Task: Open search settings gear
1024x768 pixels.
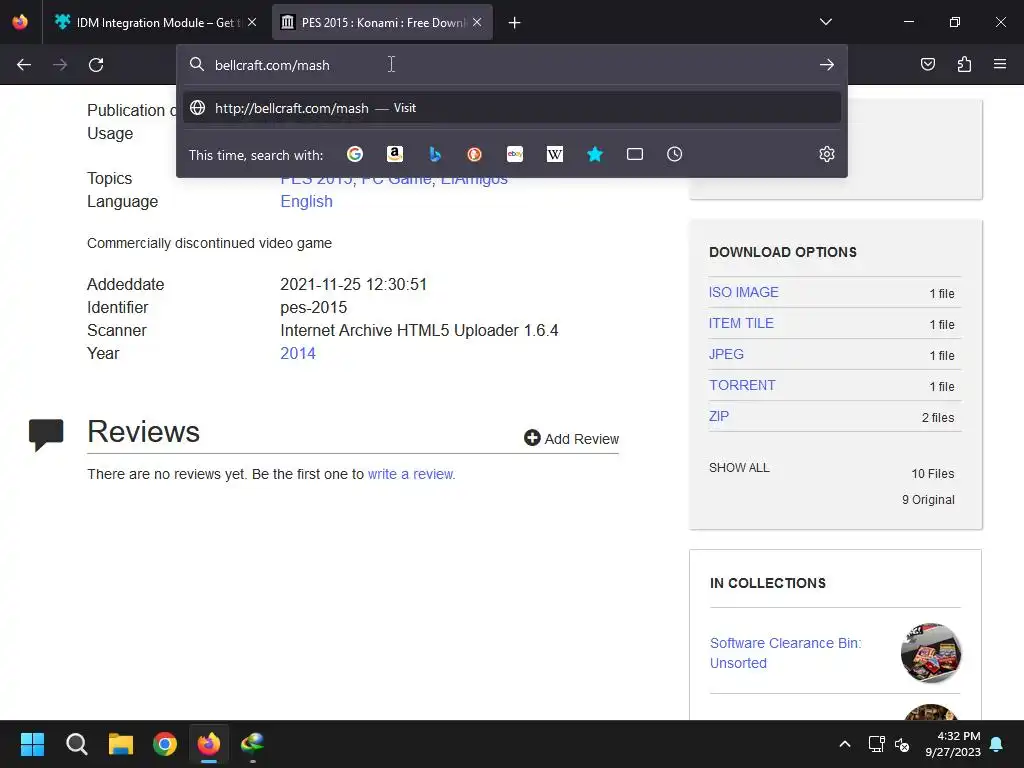Action: click(827, 154)
